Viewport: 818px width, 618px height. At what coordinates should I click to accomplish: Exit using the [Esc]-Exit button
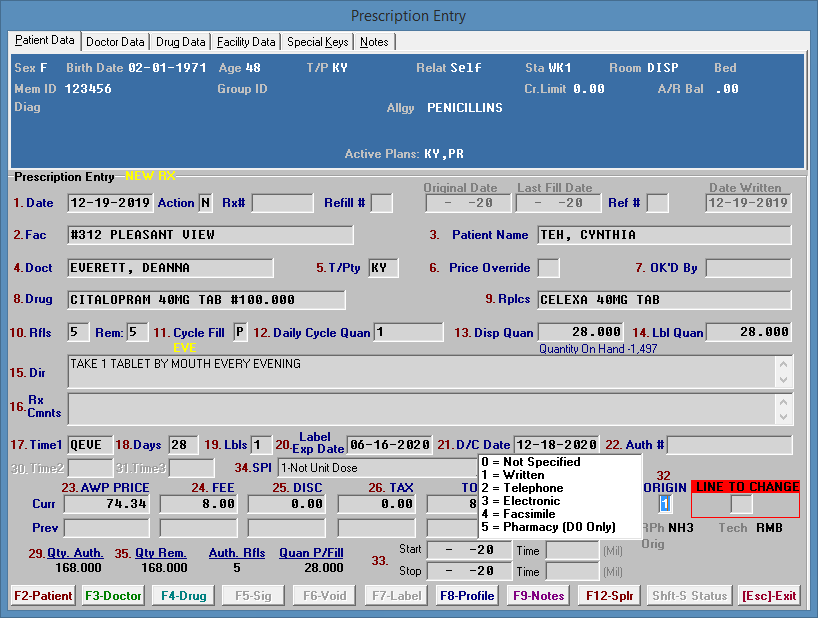point(769,596)
